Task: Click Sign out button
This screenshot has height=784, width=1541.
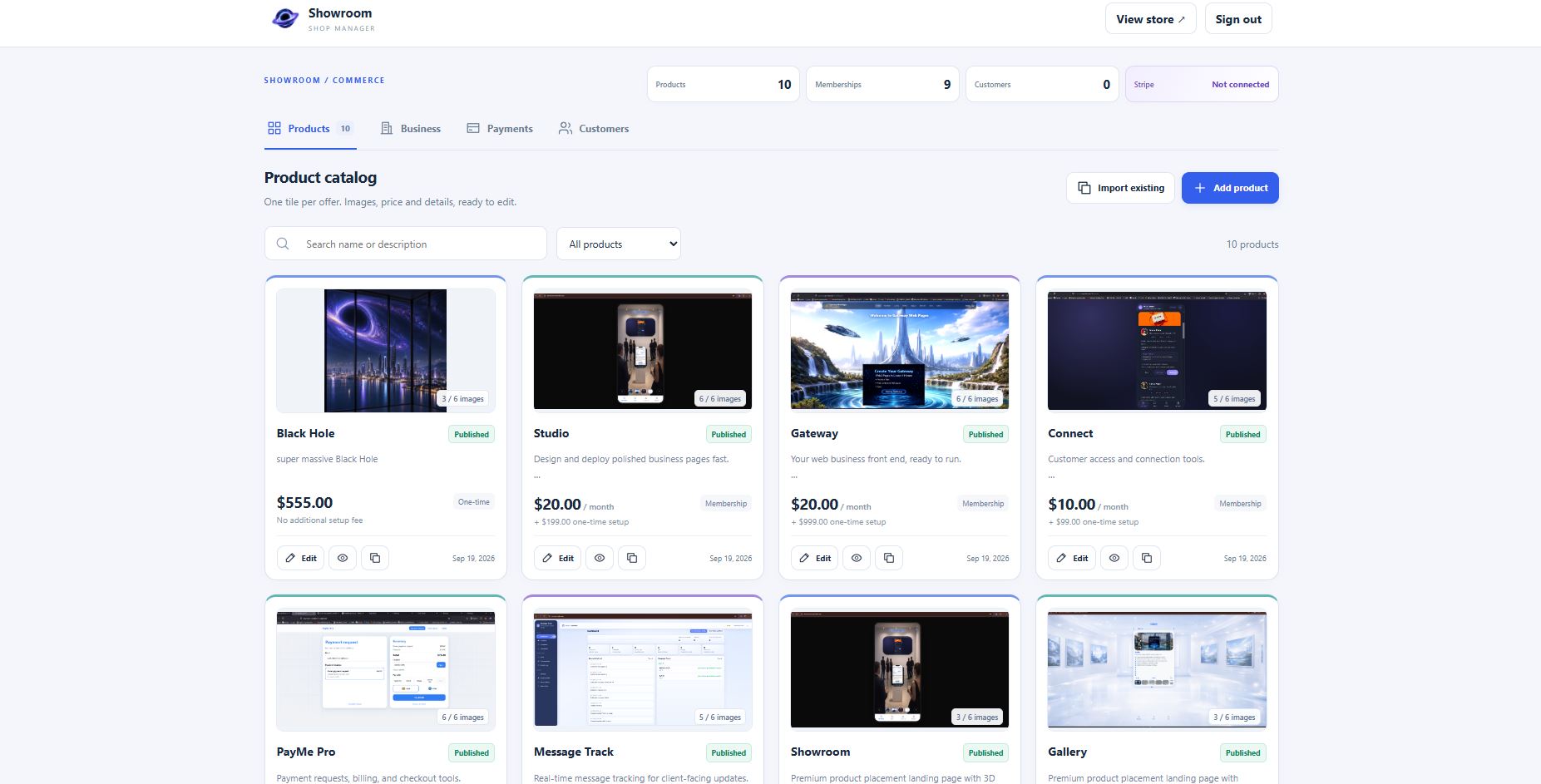Action: [1238, 19]
